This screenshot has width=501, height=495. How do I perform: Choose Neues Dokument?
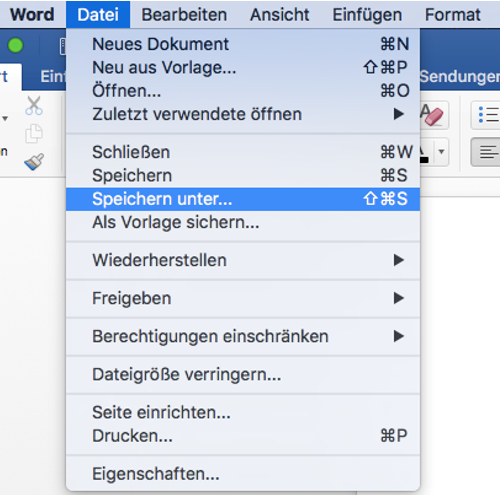(x=243, y=44)
